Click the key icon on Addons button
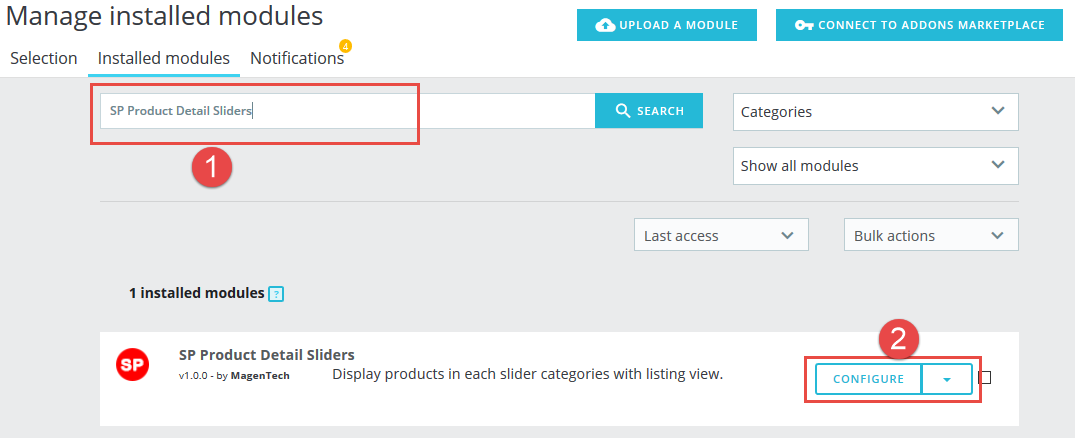The height and width of the screenshot is (438, 1075). click(804, 25)
